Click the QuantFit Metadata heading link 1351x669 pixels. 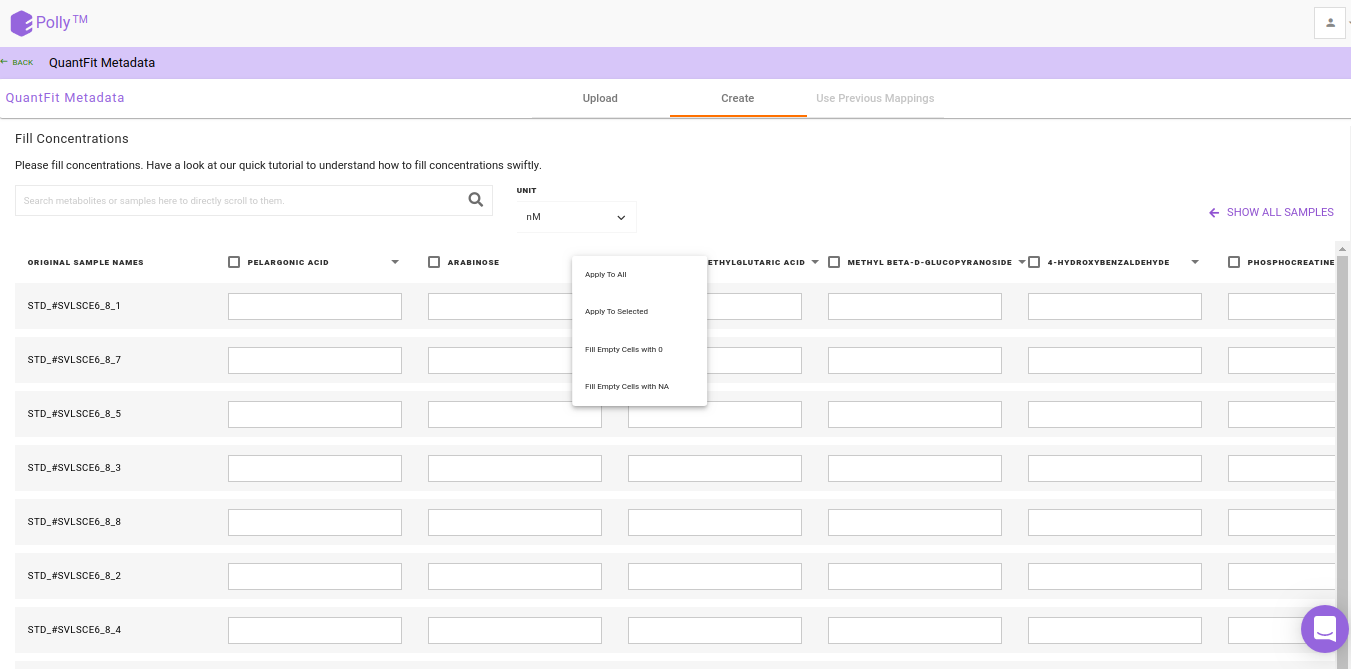(x=65, y=98)
